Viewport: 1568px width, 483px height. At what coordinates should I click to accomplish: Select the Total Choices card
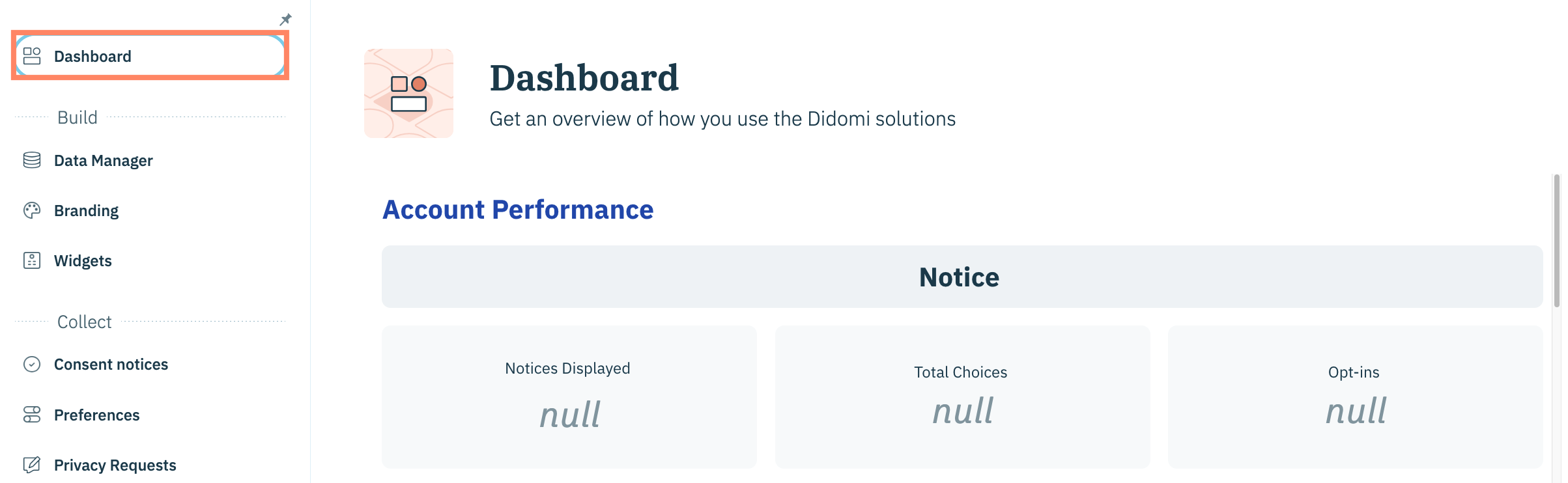tap(962, 396)
